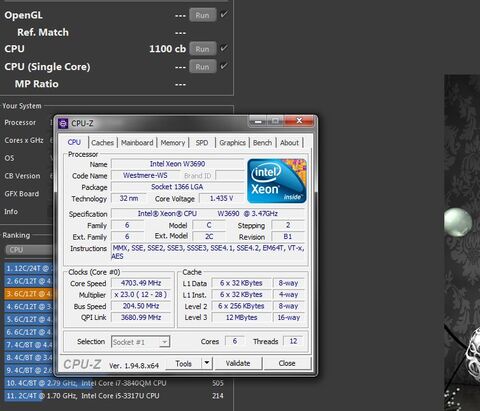
Task: Click the Validate button
Action: pyautogui.click(x=238, y=363)
